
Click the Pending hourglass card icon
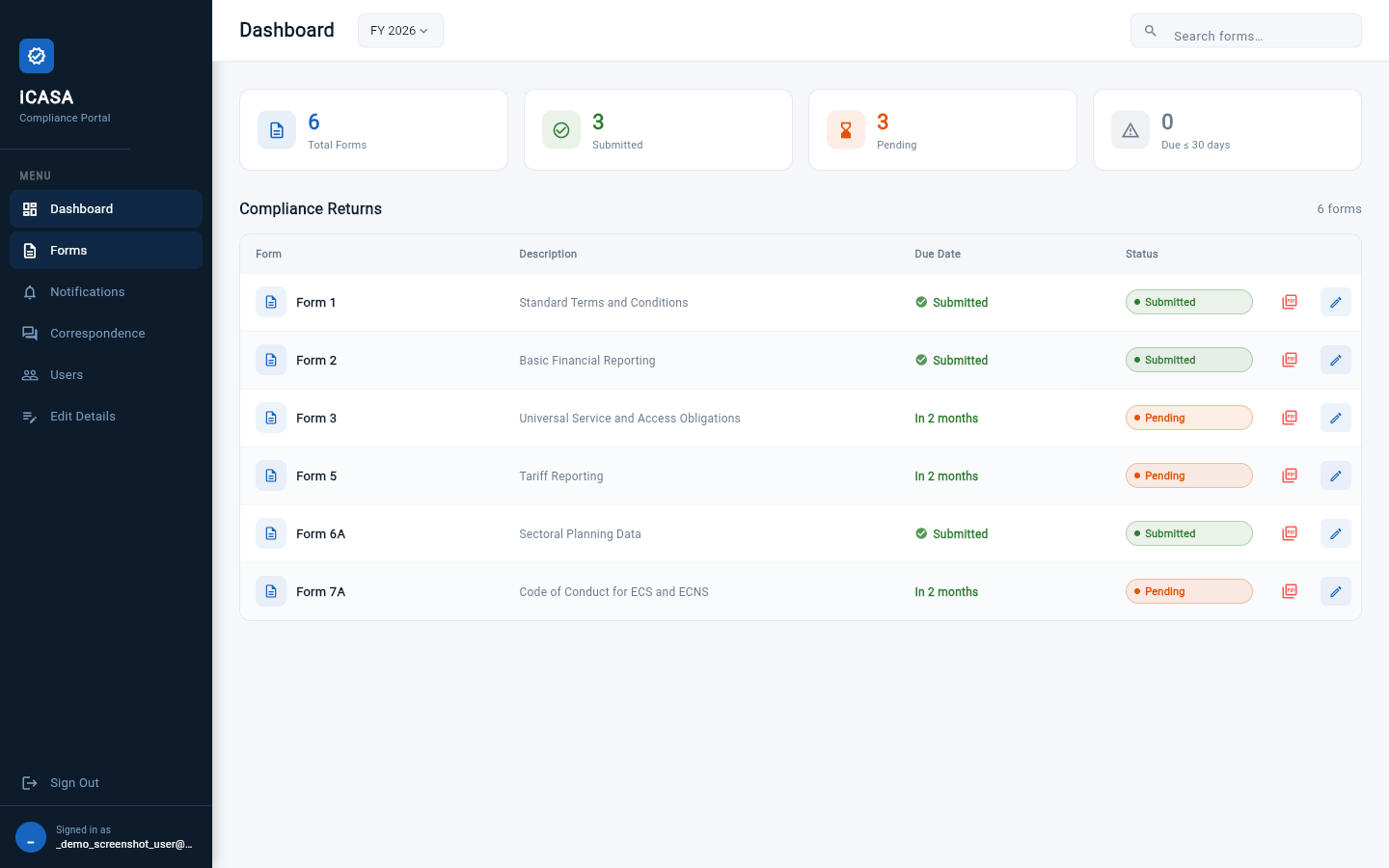[846, 130]
